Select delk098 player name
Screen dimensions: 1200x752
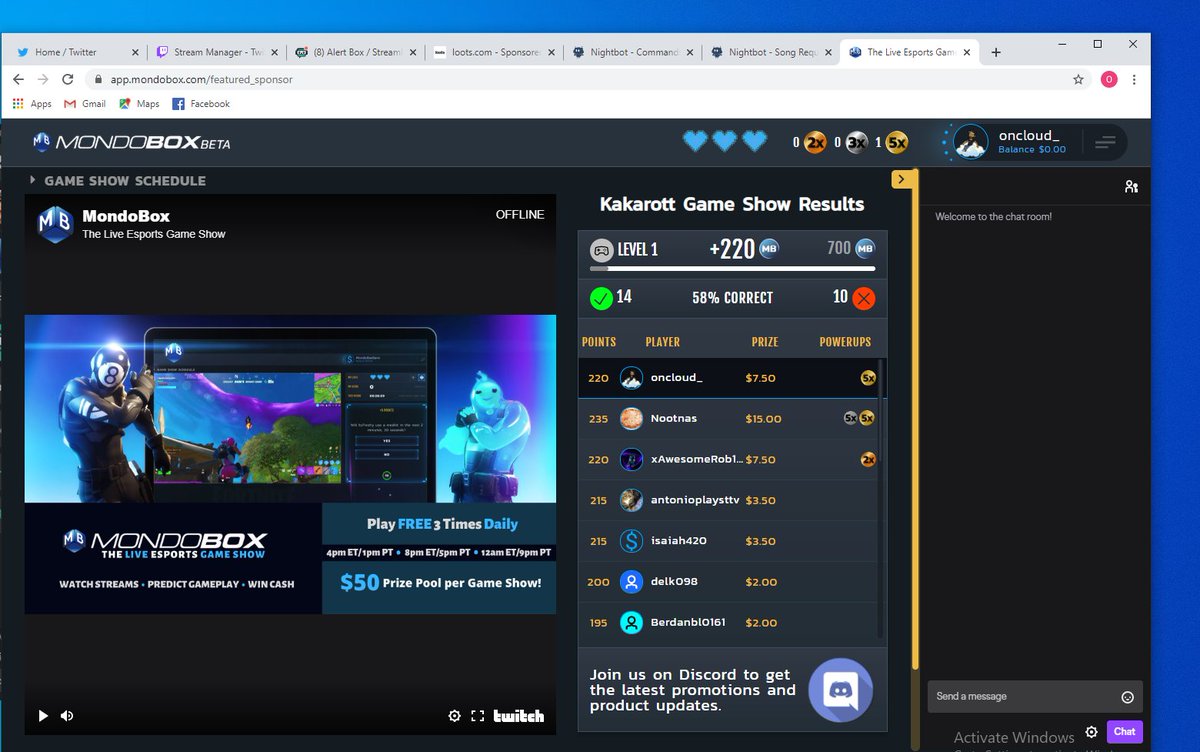[674, 582]
